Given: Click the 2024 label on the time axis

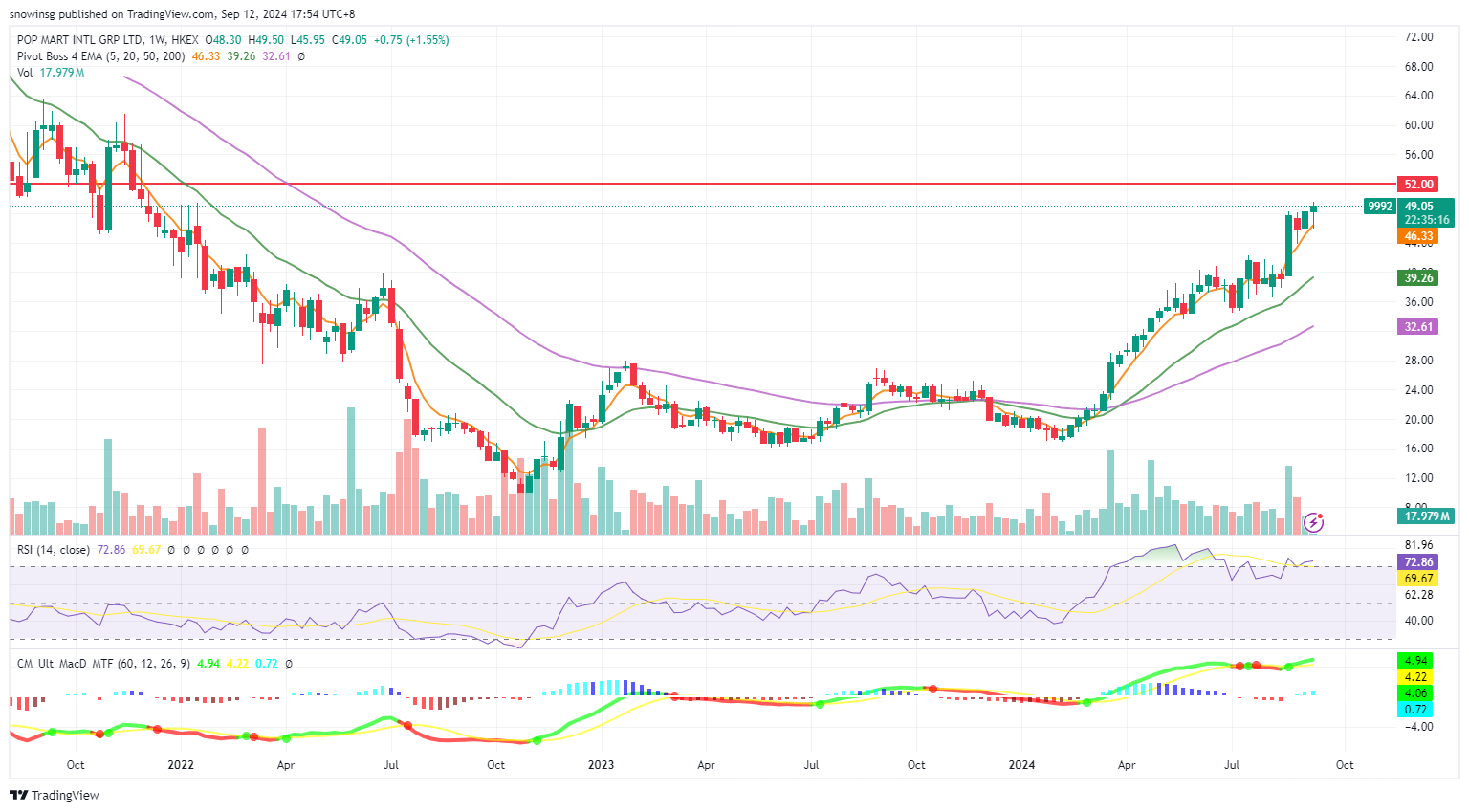Looking at the screenshot, I should (1021, 765).
